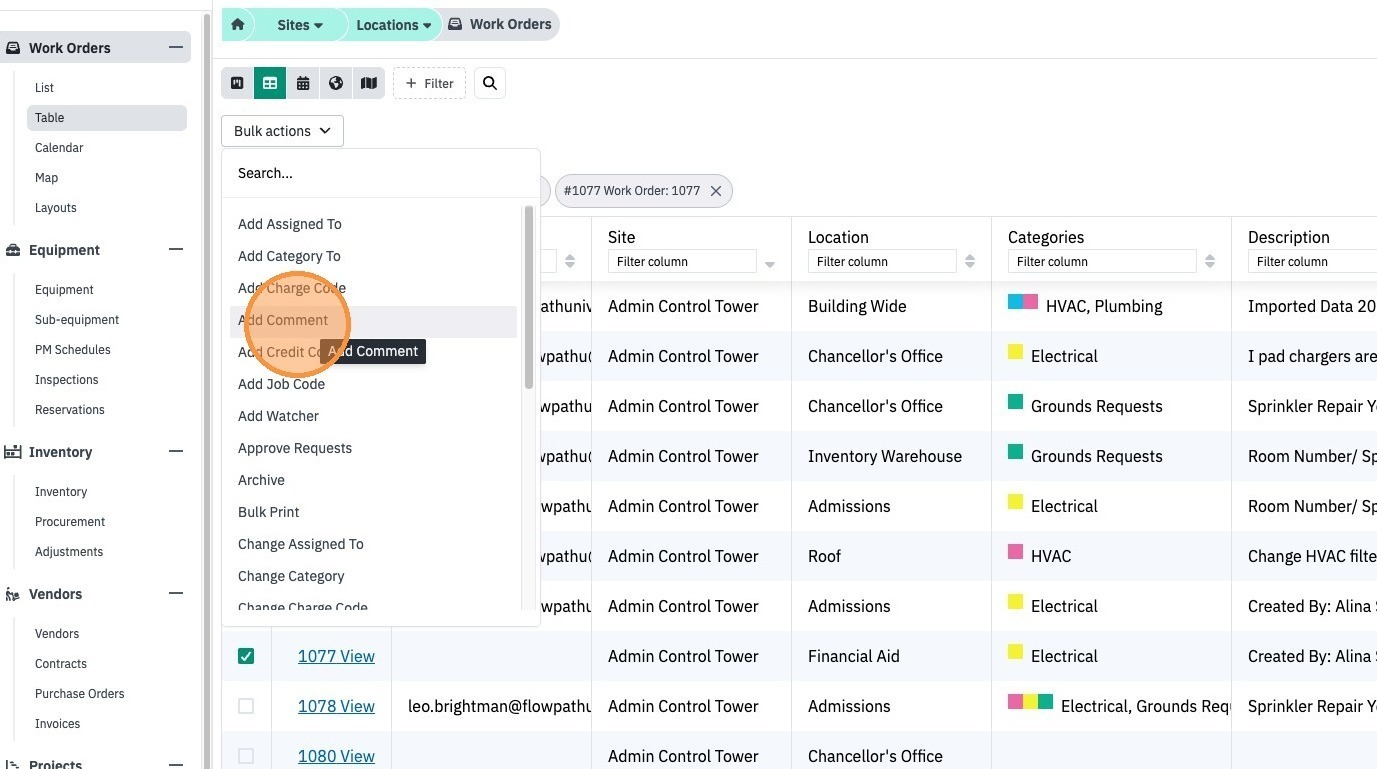Click the Add Filter button

tap(429, 83)
